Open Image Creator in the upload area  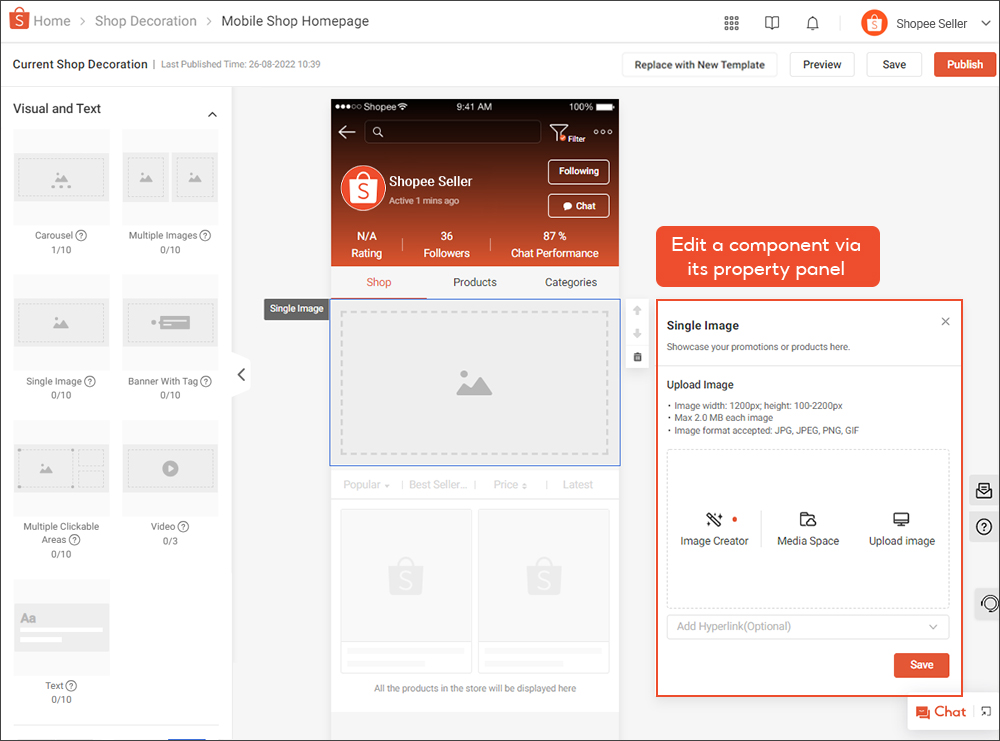714,529
